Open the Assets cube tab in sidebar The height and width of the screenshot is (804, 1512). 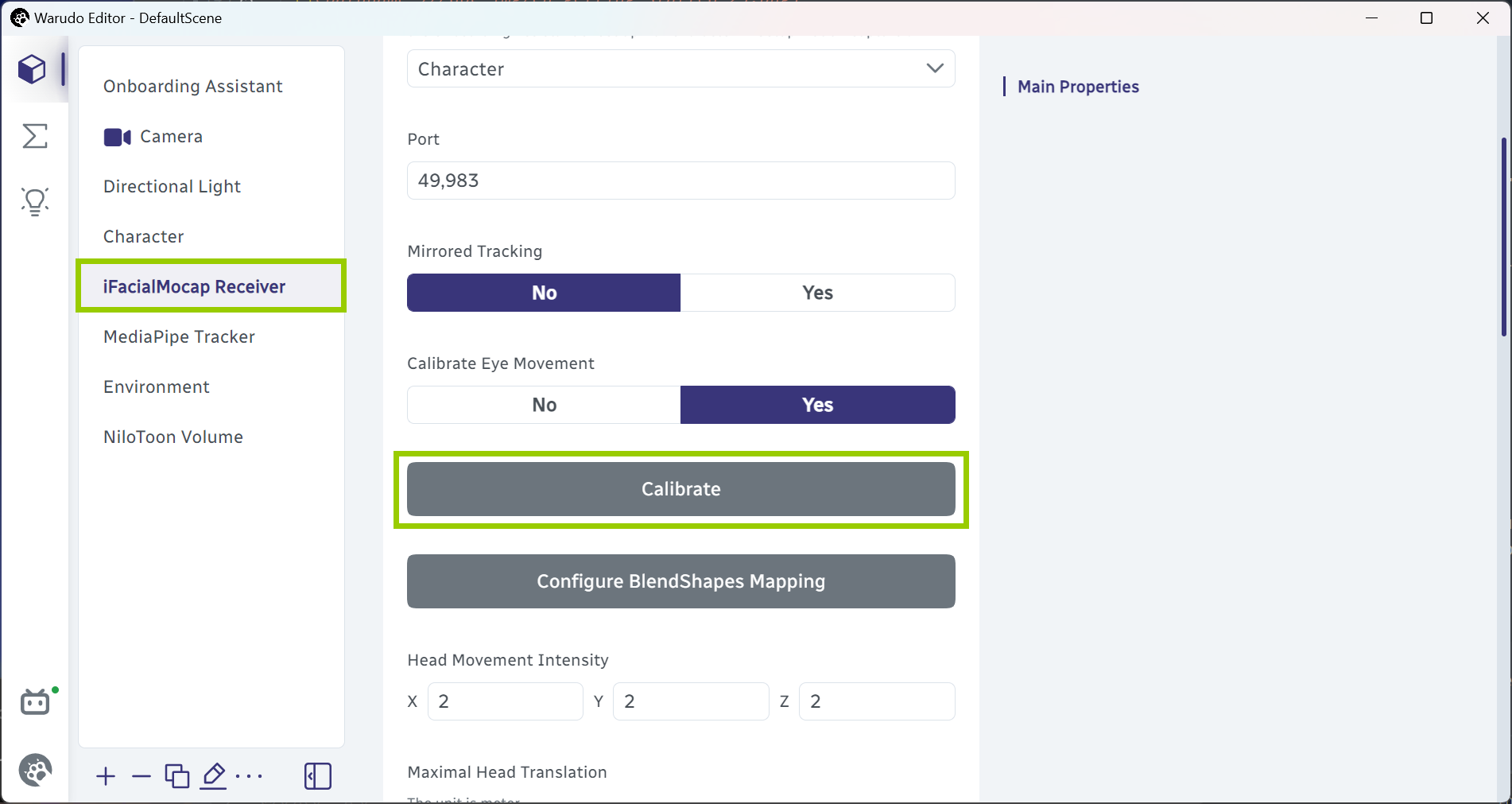(x=33, y=70)
